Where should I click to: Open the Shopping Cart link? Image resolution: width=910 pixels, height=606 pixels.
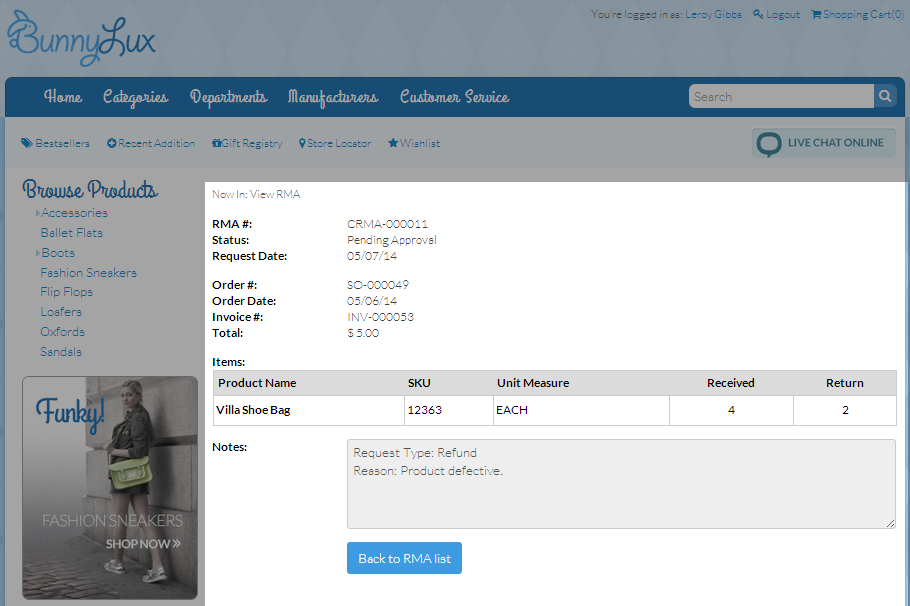click(x=857, y=14)
